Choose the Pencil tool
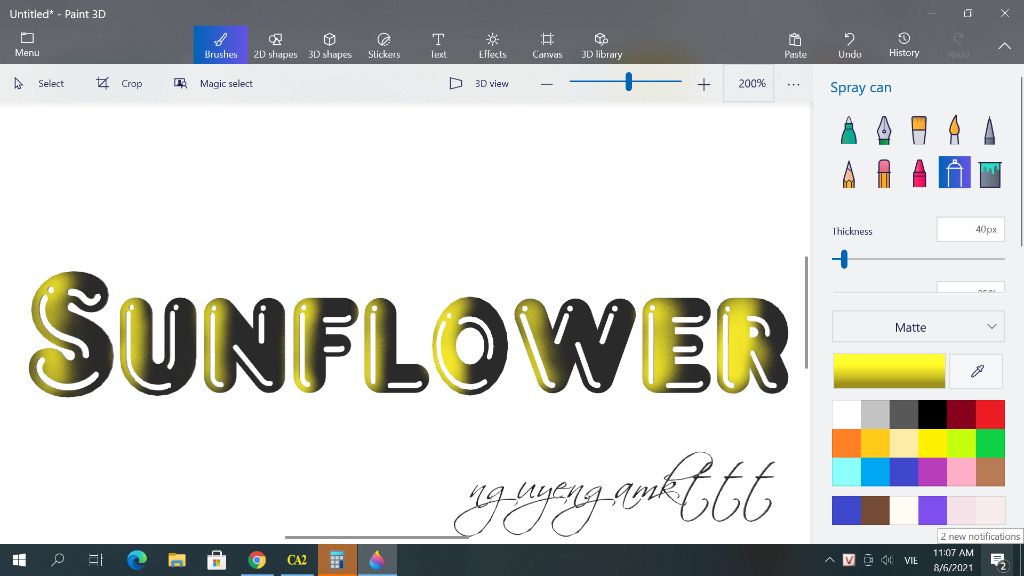 point(848,173)
